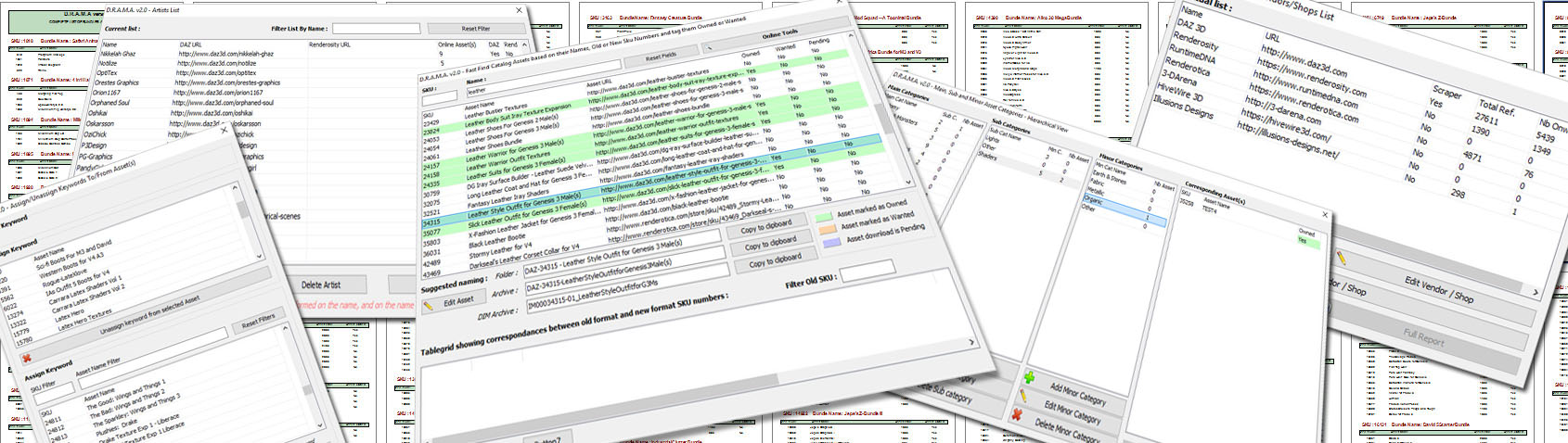
Task: Click the Full Report button
Action: pos(1423,337)
